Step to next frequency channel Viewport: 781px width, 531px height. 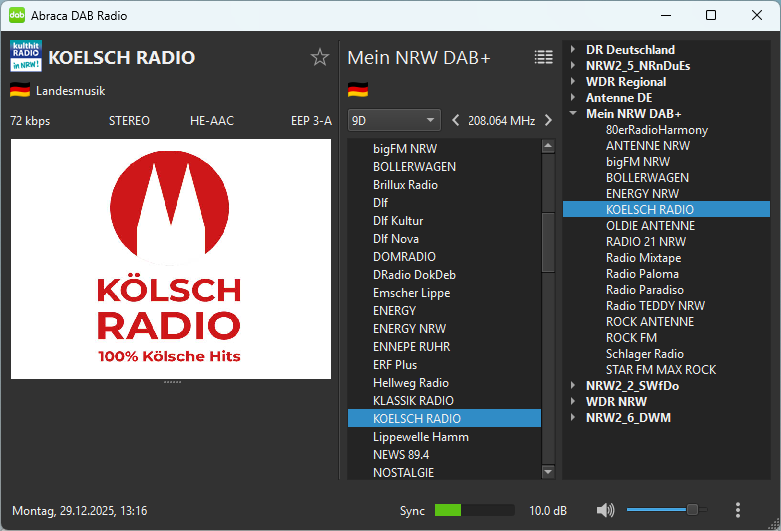[548, 120]
